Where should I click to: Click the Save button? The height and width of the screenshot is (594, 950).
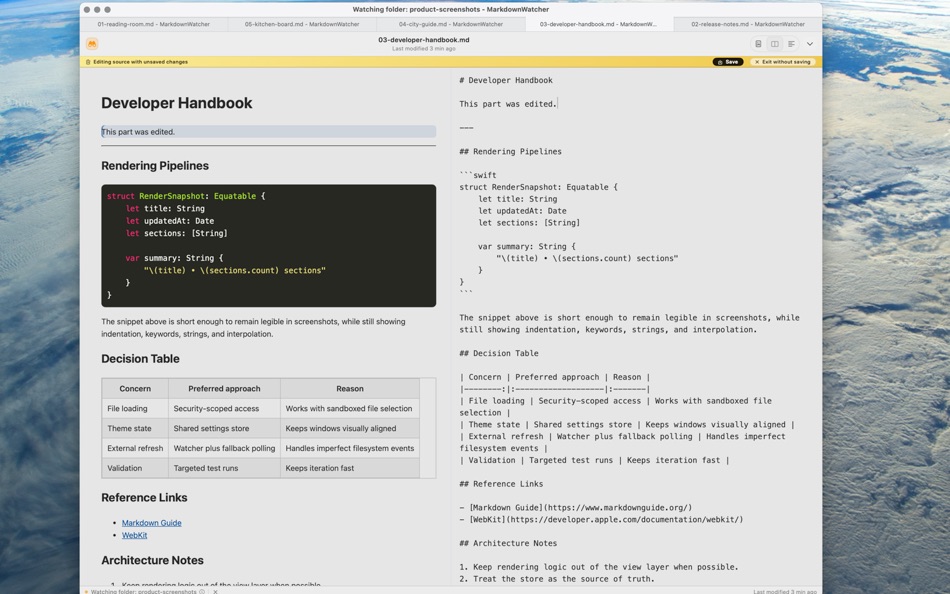tap(728, 61)
